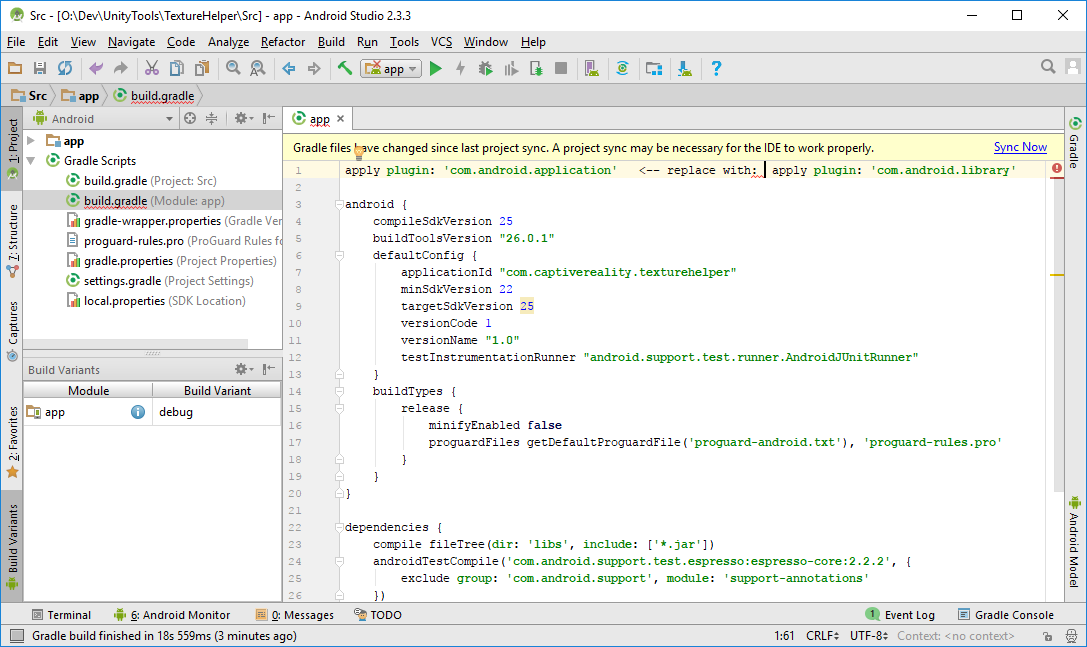
Task: Fold the android block at line 3
Action: (339, 205)
